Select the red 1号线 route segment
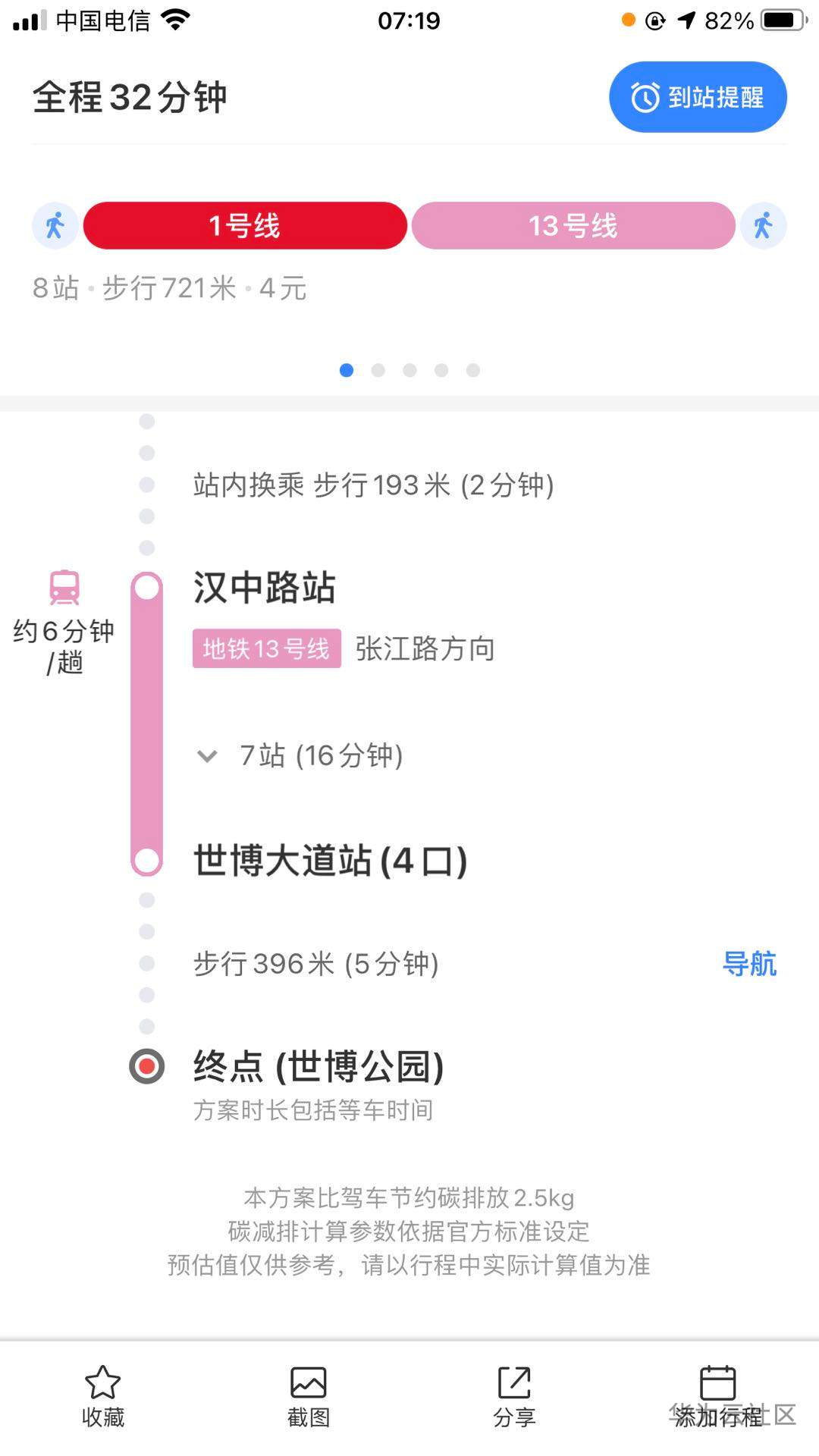The width and height of the screenshot is (819, 1456). pyautogui.click(x=245, y=225)
